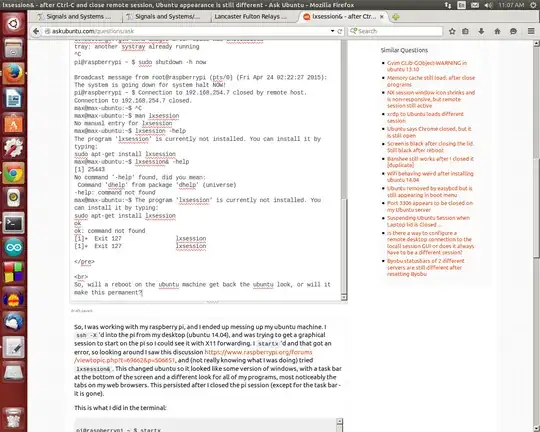Click the Firefox dock icon
540x432 pixels.
[x=13, y=73]
